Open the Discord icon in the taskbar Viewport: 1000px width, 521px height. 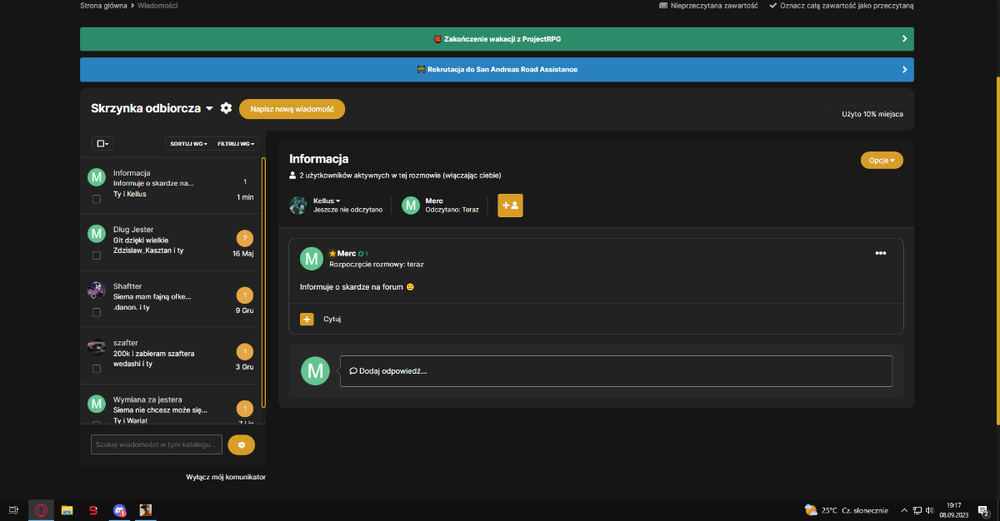[x=119, y=510]
